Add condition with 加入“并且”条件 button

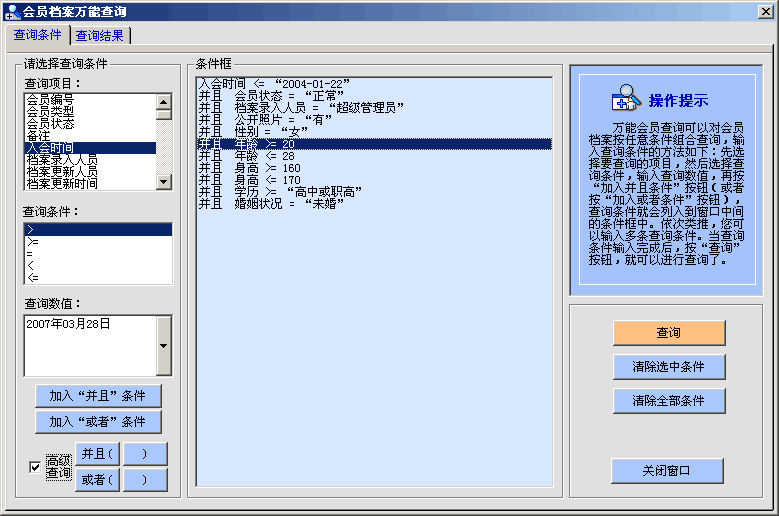point(98,395)
